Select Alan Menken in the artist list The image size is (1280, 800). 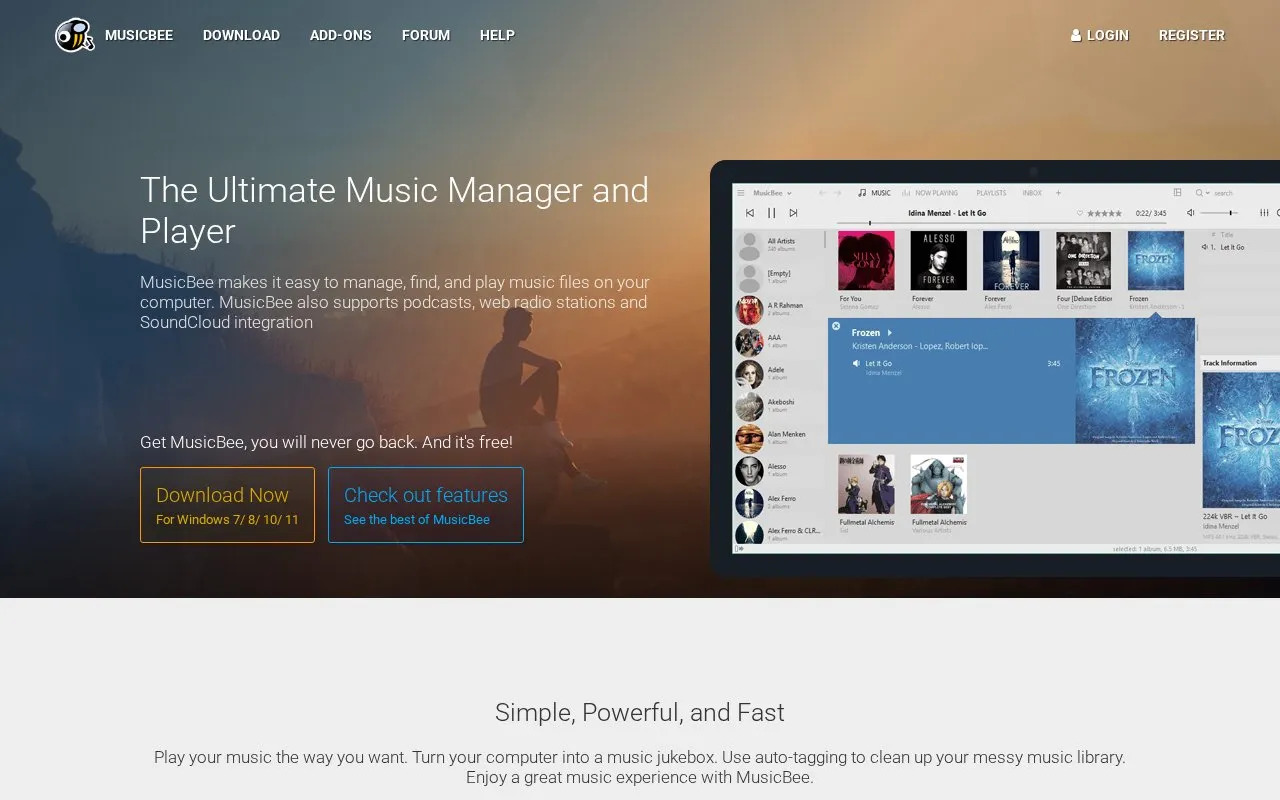[779, 438]
